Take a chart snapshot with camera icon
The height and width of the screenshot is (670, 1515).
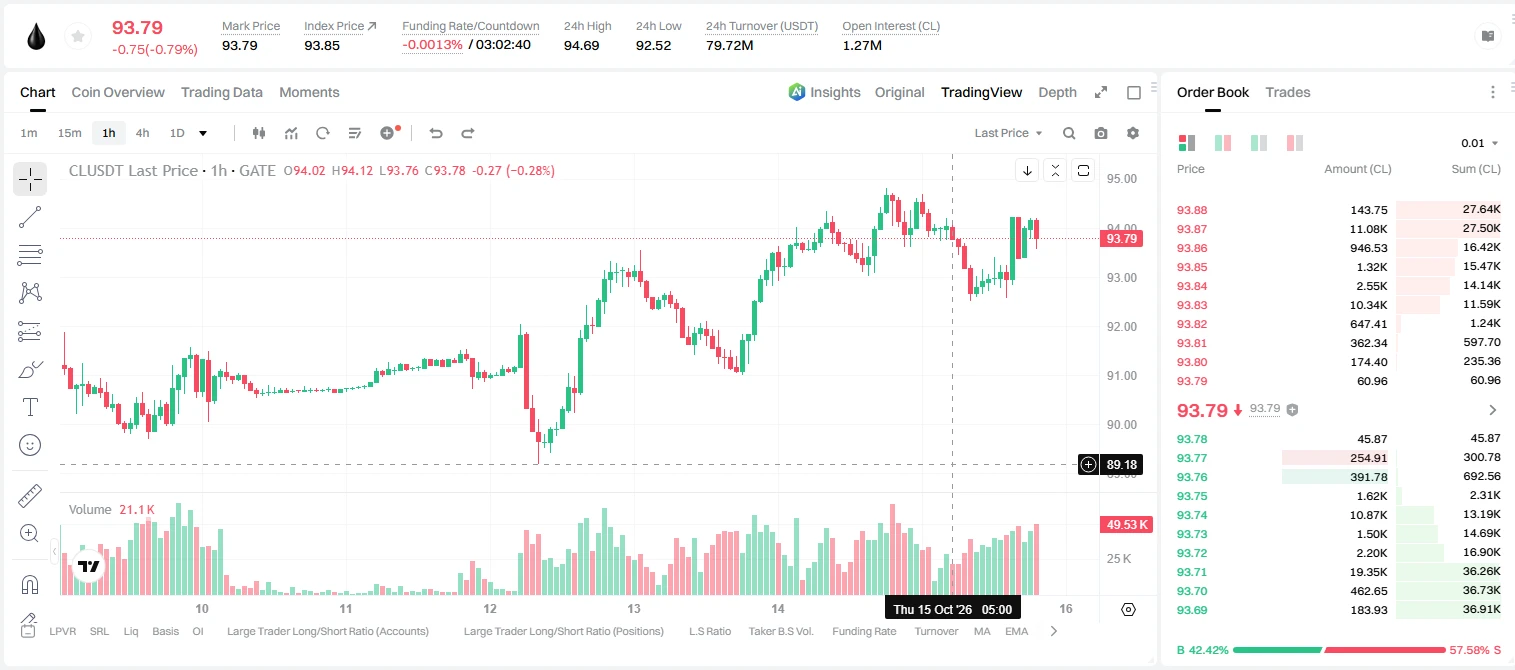[x=1101, y=133]
